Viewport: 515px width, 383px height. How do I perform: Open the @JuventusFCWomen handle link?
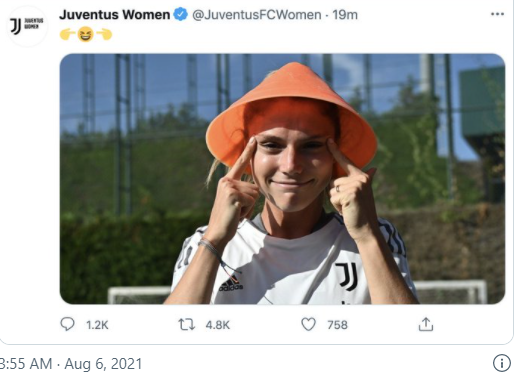257,15
